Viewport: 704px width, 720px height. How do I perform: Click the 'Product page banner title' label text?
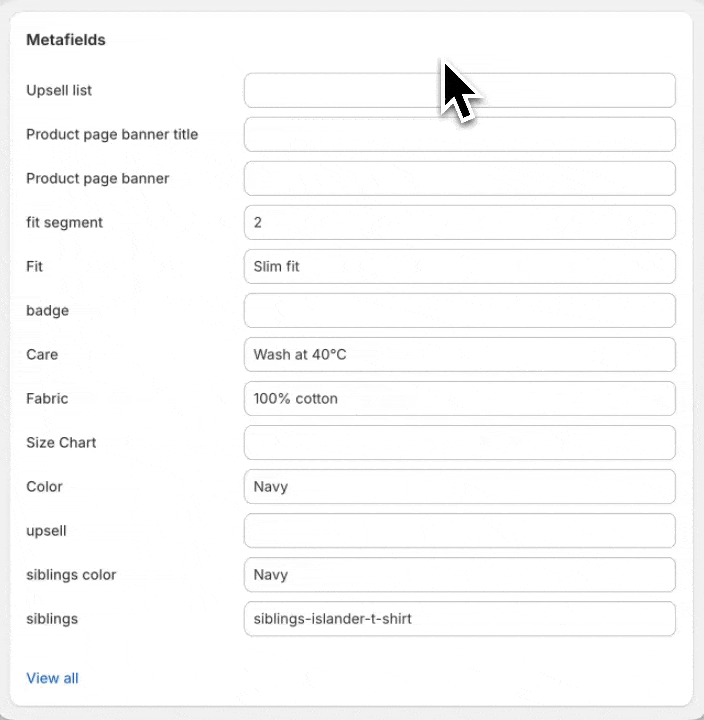[x=112, y=134]
